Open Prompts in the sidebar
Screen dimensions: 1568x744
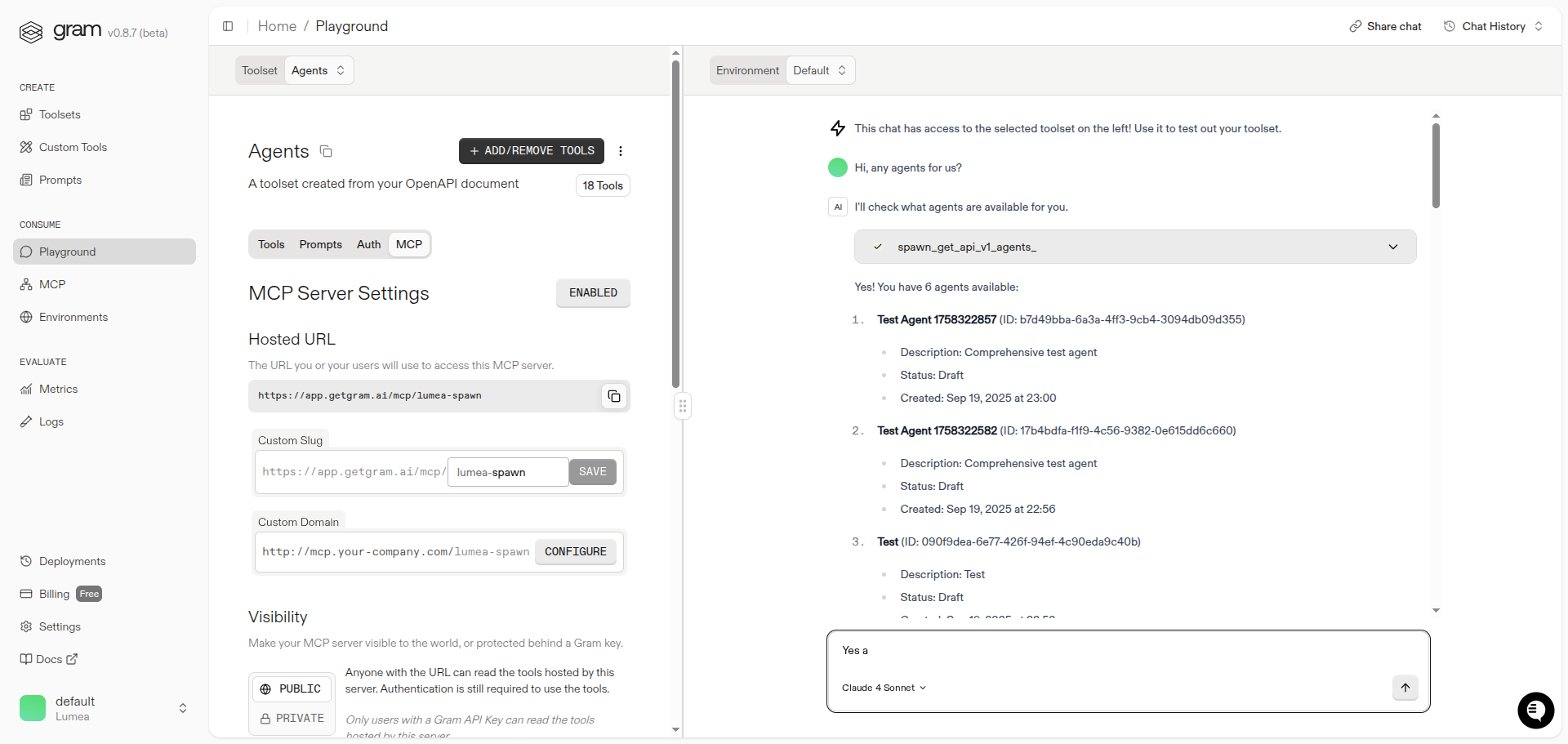(105, 180)
